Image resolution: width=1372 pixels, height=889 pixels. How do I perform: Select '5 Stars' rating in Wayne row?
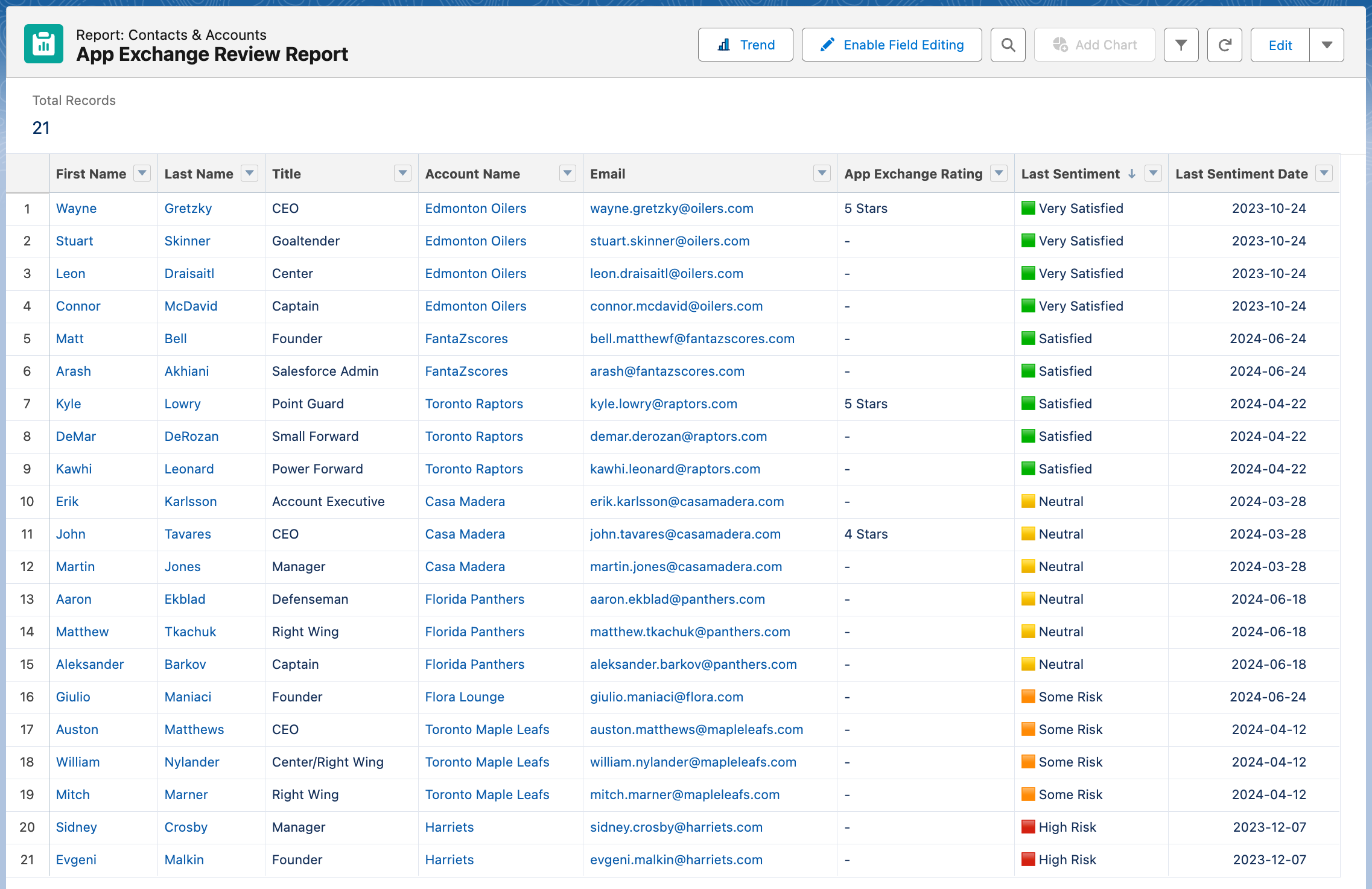tap(866, 208)
